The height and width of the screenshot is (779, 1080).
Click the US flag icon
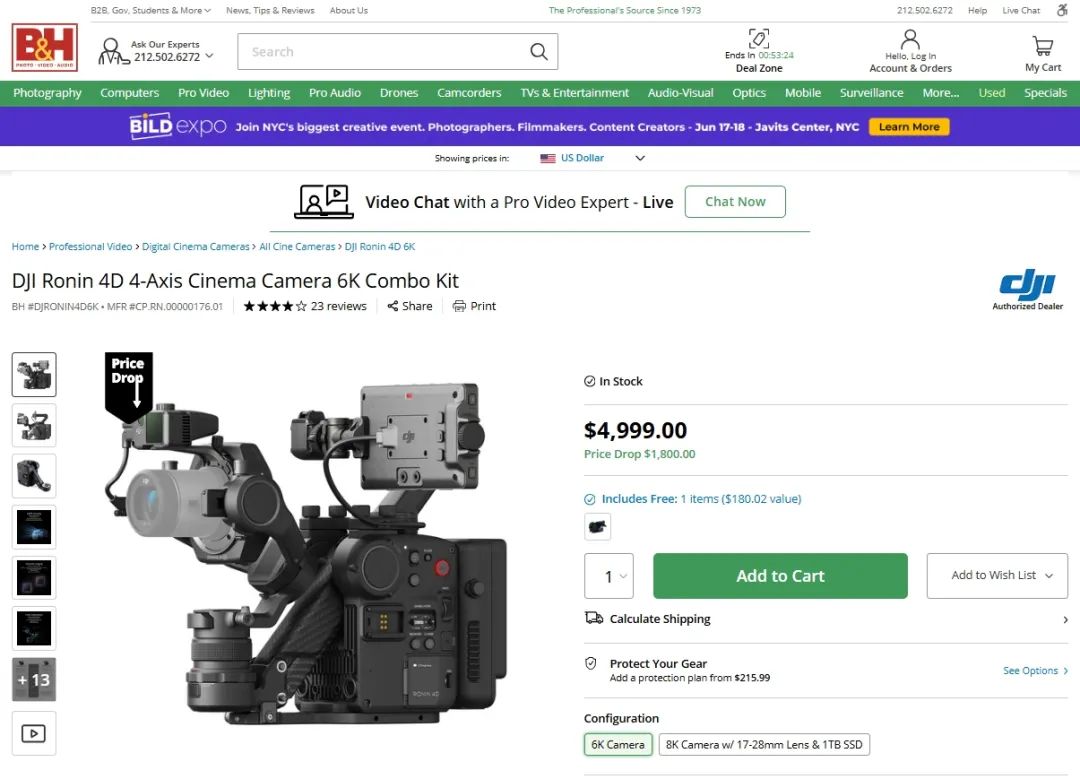[548, 158]
